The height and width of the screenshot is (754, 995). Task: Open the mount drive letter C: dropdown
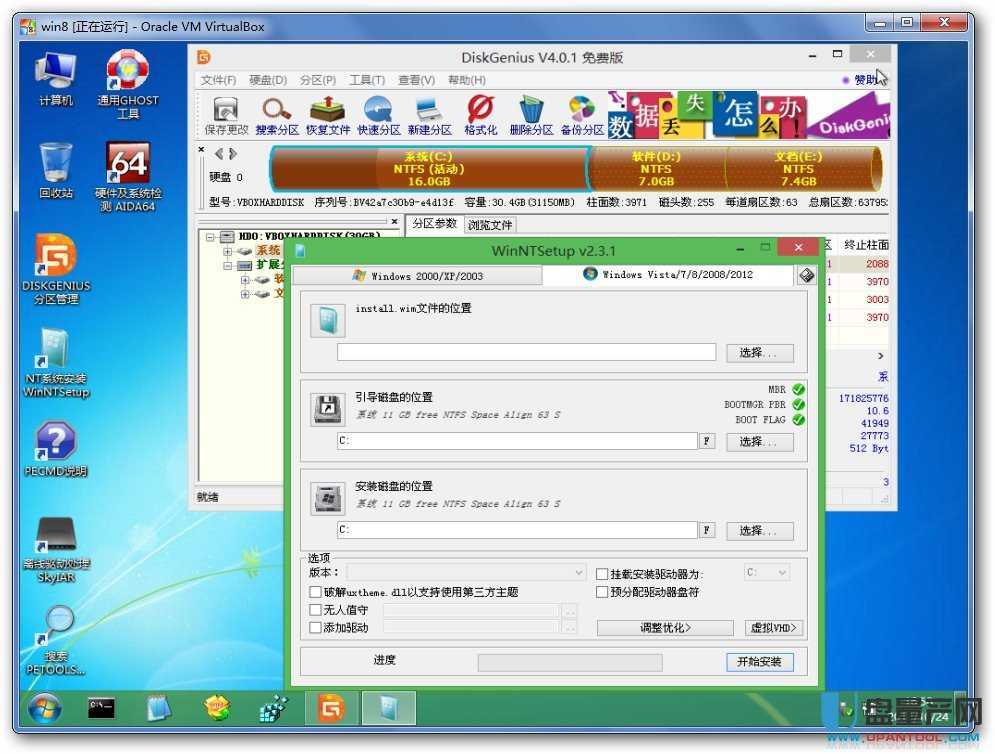click(x=767, y=573)
